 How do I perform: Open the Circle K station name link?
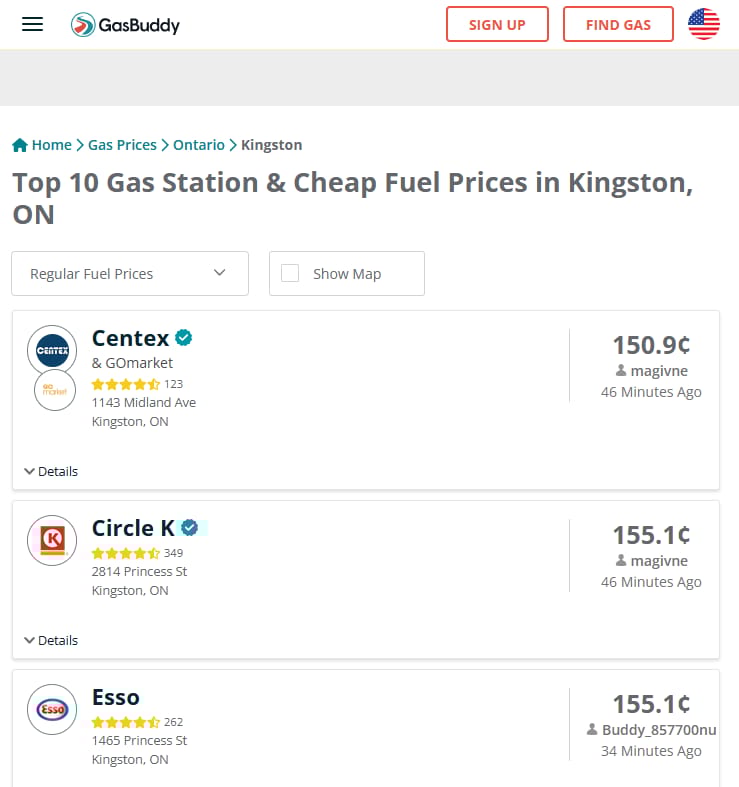[x=133, y=528]
